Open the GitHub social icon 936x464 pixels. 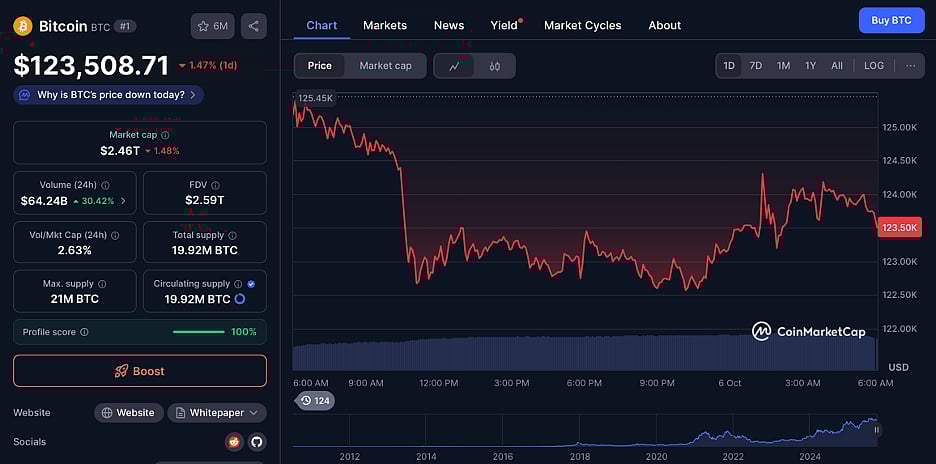pyautogui.click(x=257, y=442)
